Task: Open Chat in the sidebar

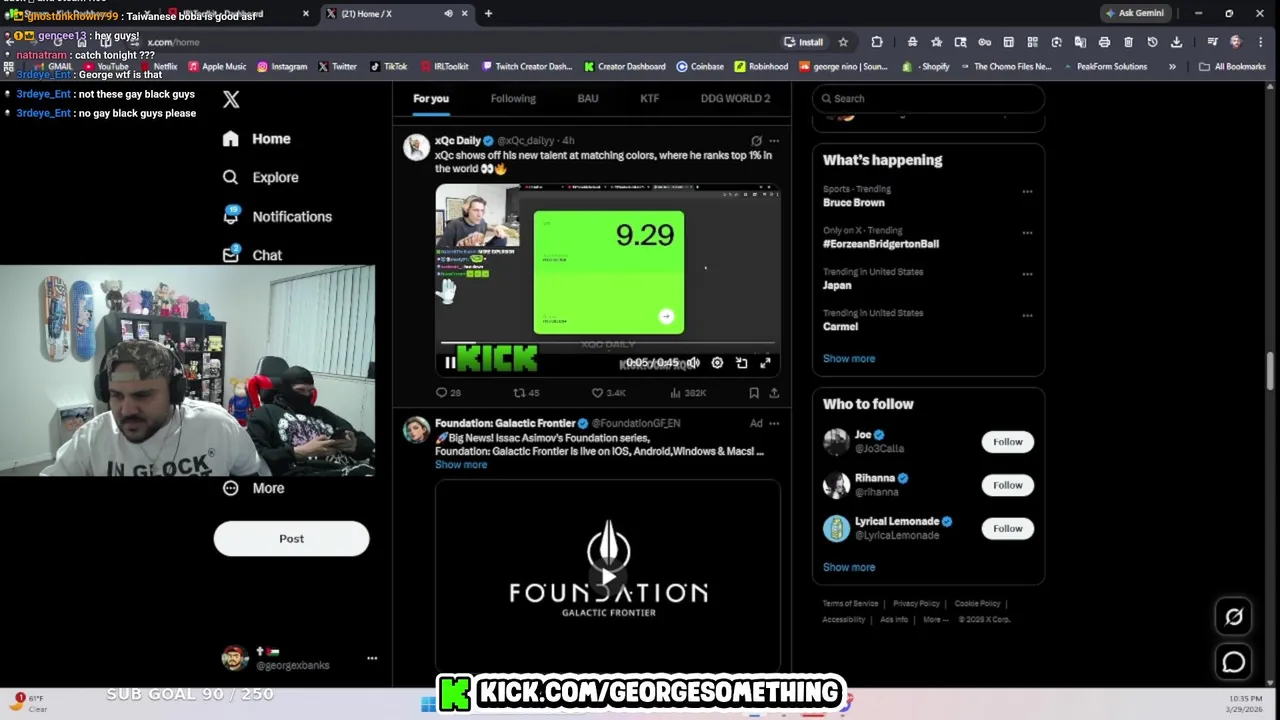Action: coord(253,255)
